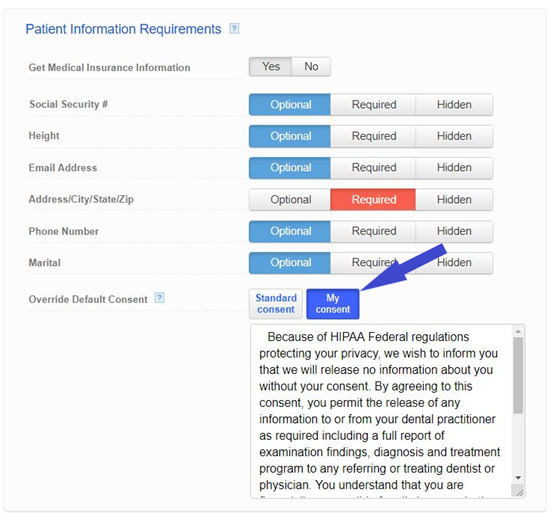Set Phone Number to Hidden
This screenshot has width=556, height=519.
click(x=454, y=231)
